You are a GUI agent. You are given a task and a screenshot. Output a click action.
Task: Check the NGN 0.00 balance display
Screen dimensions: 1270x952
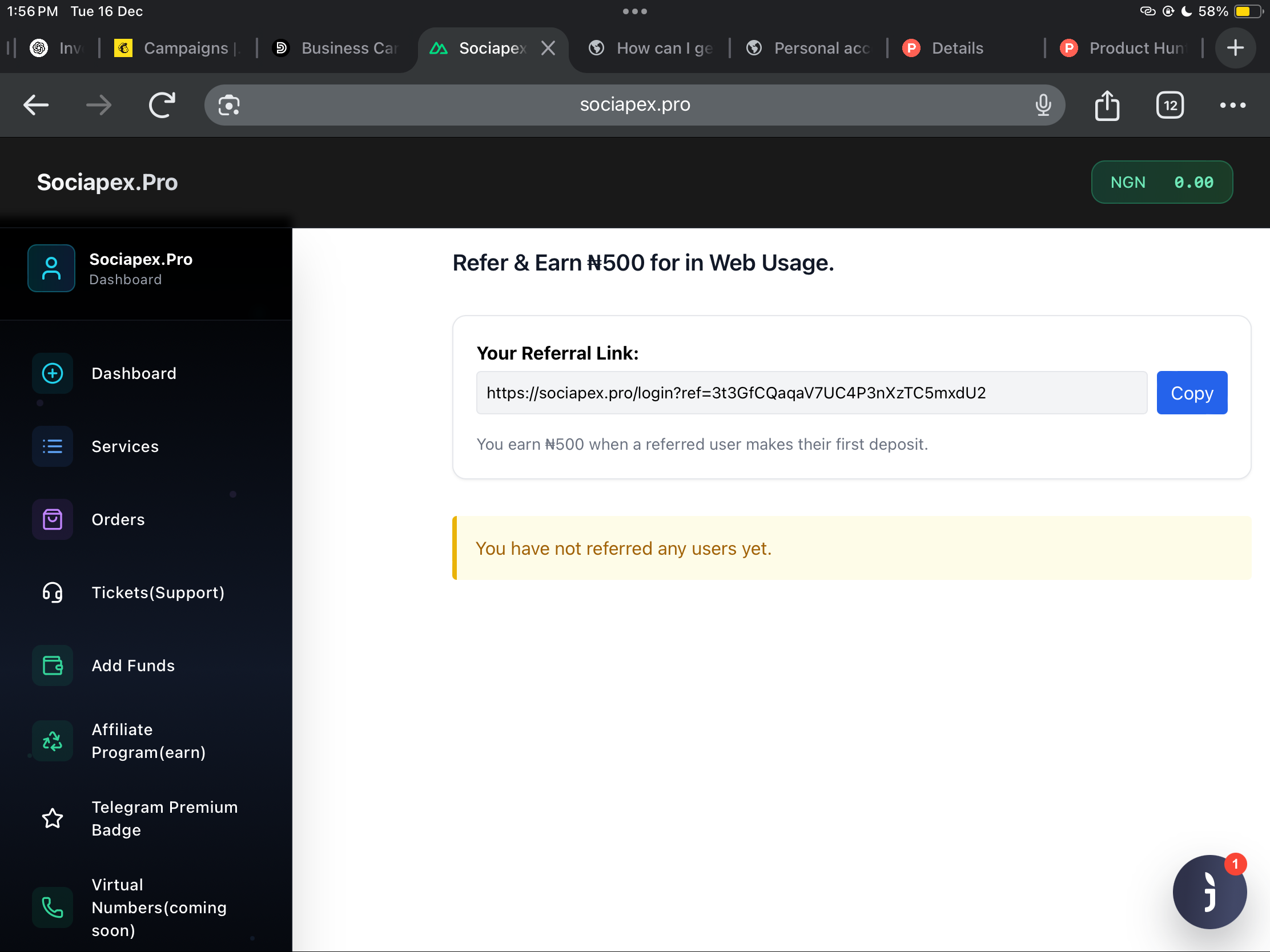coord(1162,182)
